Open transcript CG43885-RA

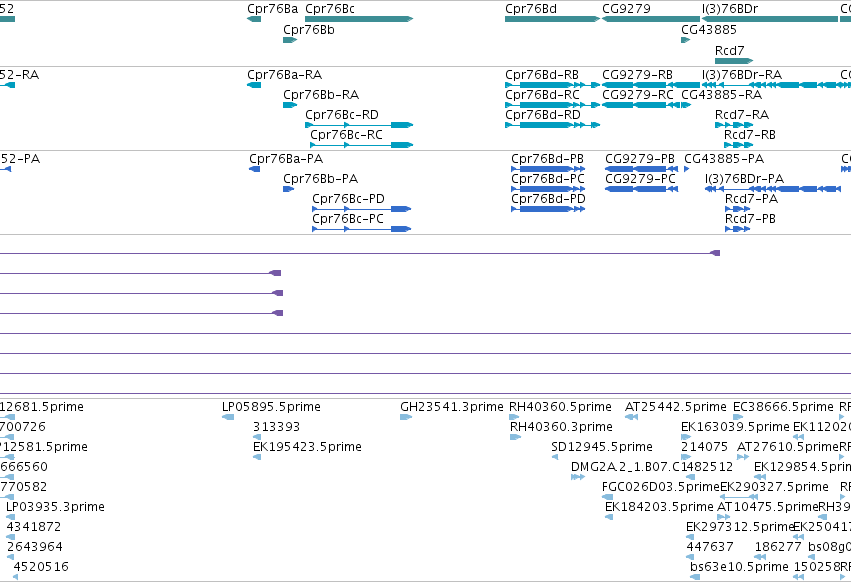click(721, 95)
